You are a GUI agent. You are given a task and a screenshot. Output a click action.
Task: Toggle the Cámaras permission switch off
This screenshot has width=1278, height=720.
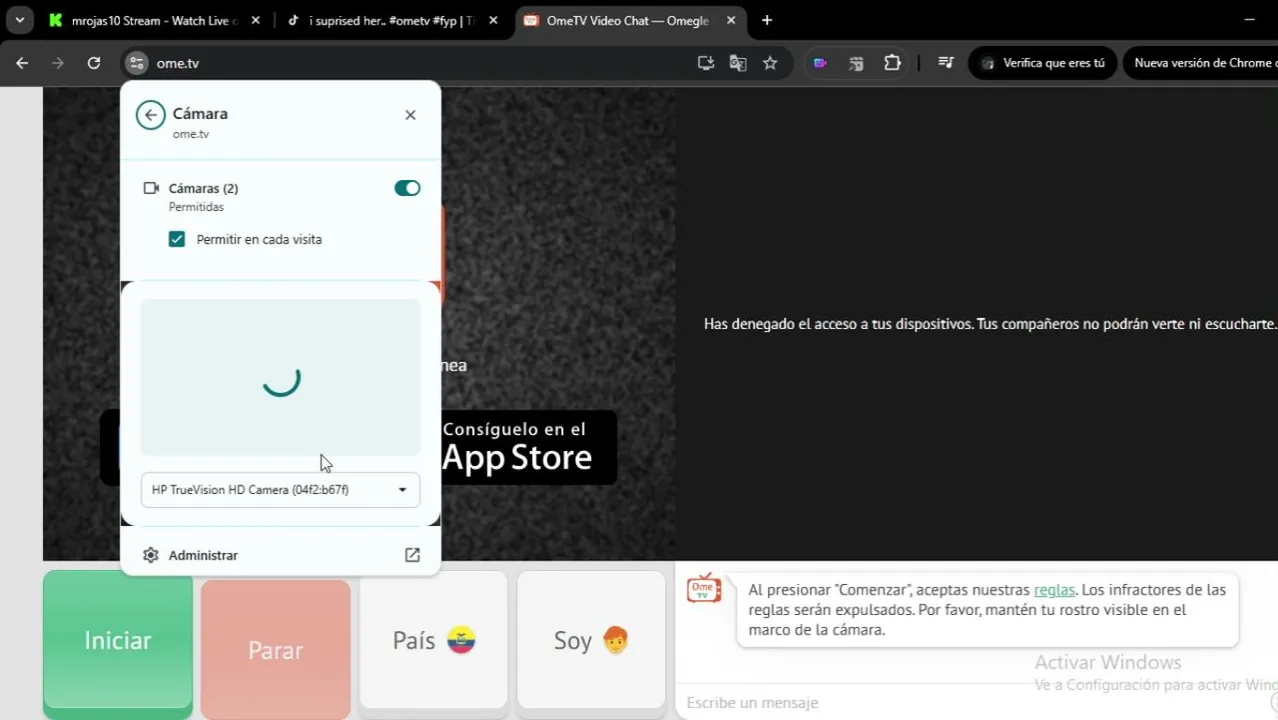tap(407, 188)
